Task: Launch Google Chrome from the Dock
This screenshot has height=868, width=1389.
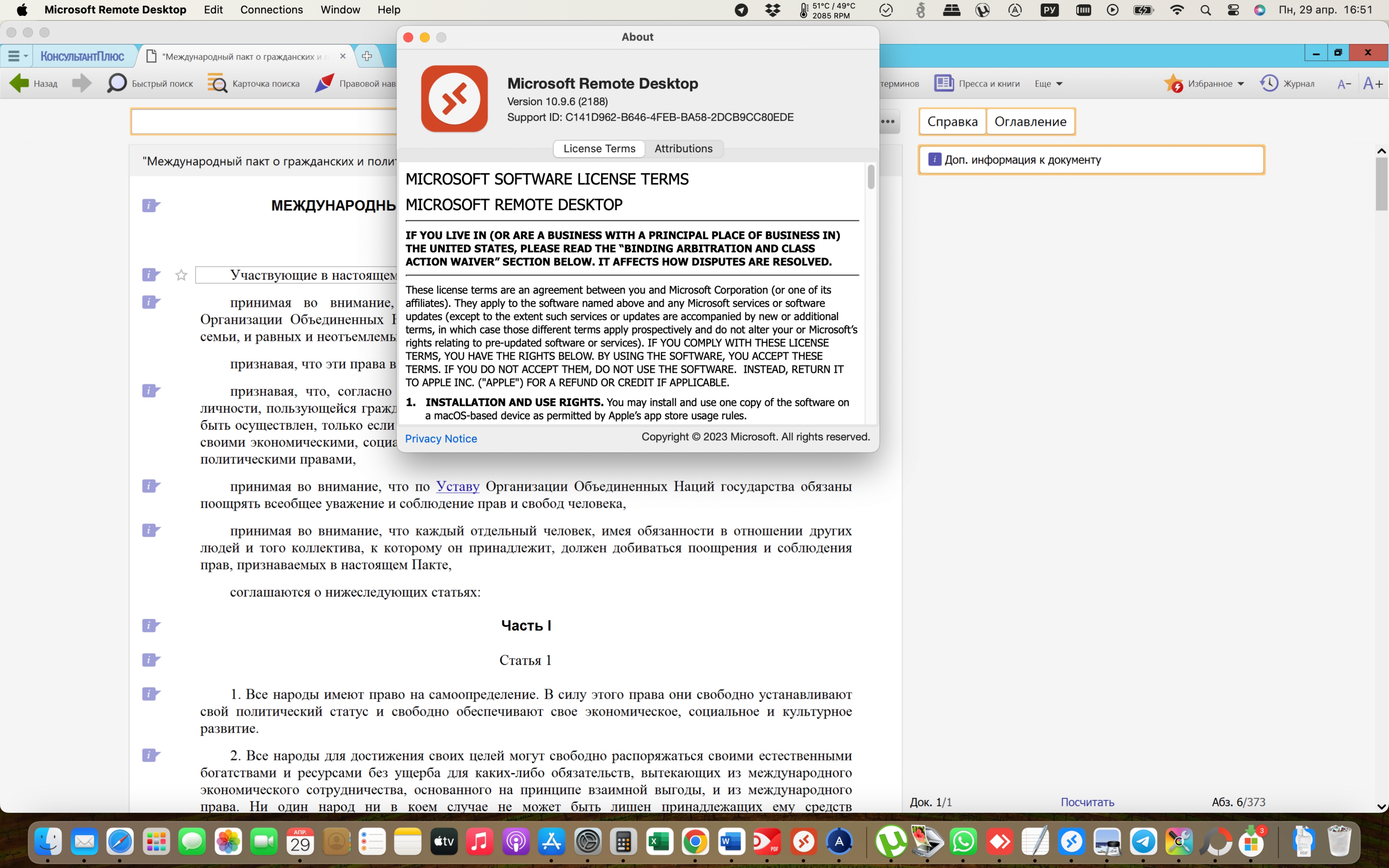Action: click(695, 842)
